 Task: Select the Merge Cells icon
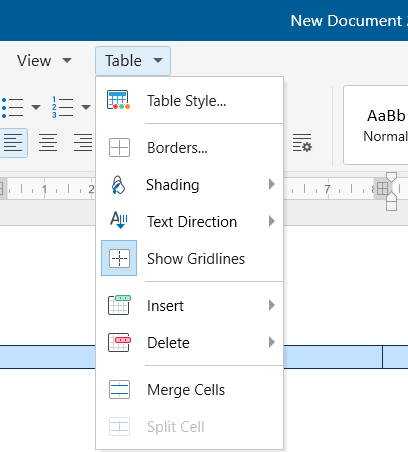click(x=119, y=389)
